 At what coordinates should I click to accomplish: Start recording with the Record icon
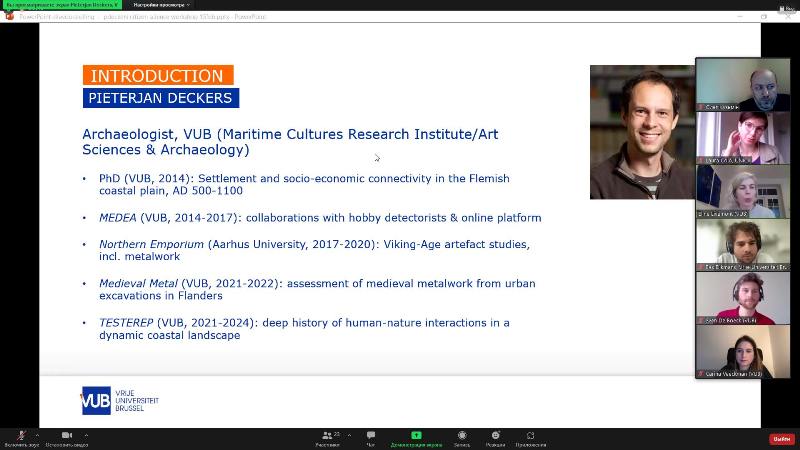coord(462,437)
